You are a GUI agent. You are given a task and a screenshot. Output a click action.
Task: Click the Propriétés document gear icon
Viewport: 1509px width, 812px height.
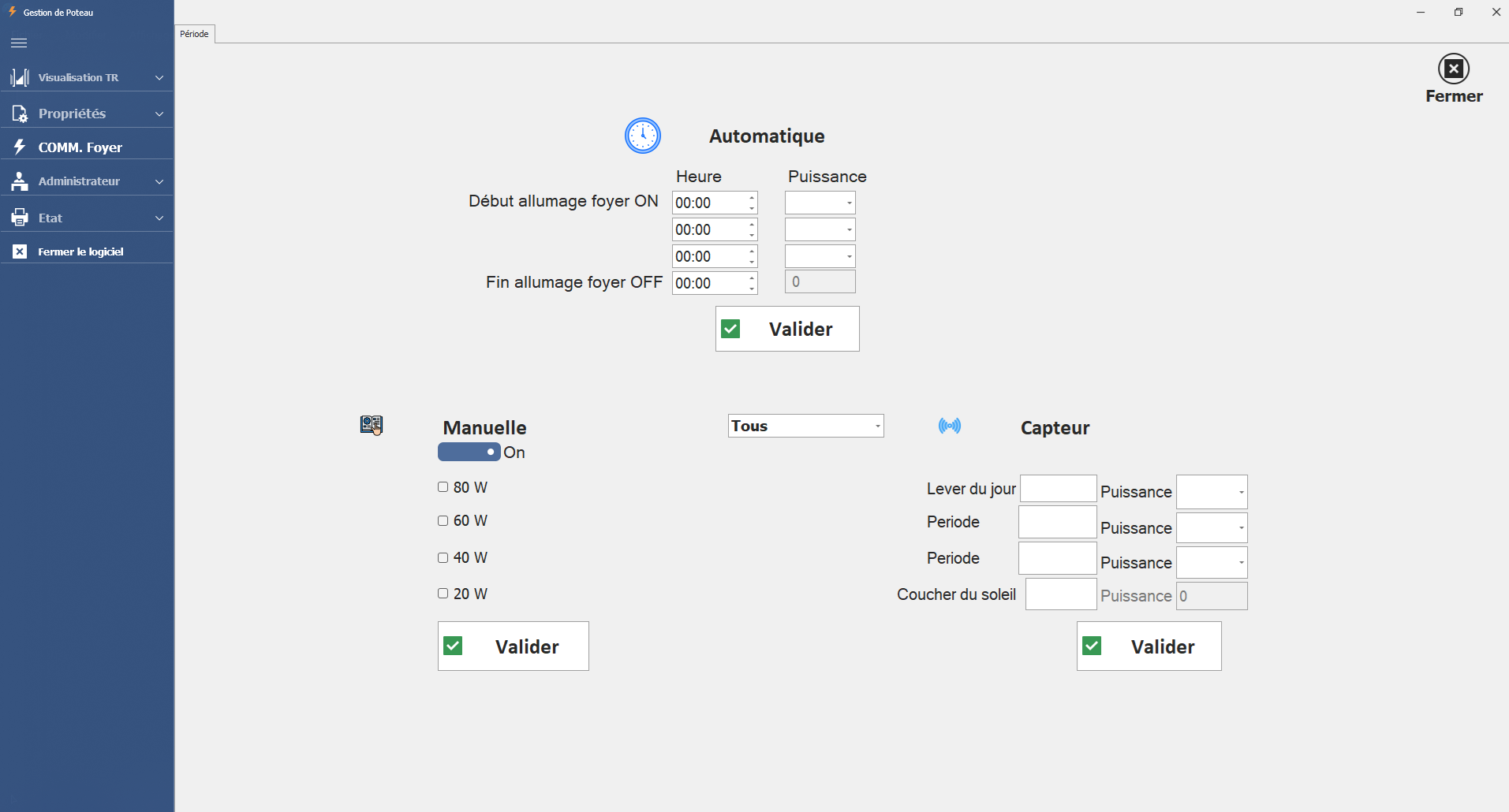pyautogui.click(x=20, y=114)
